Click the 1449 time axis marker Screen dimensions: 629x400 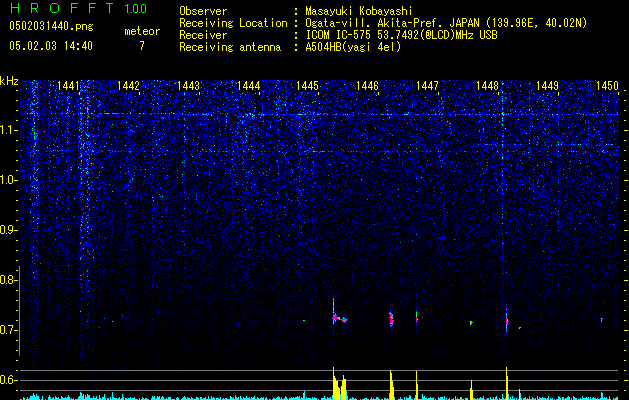click(x=547, y=86)
